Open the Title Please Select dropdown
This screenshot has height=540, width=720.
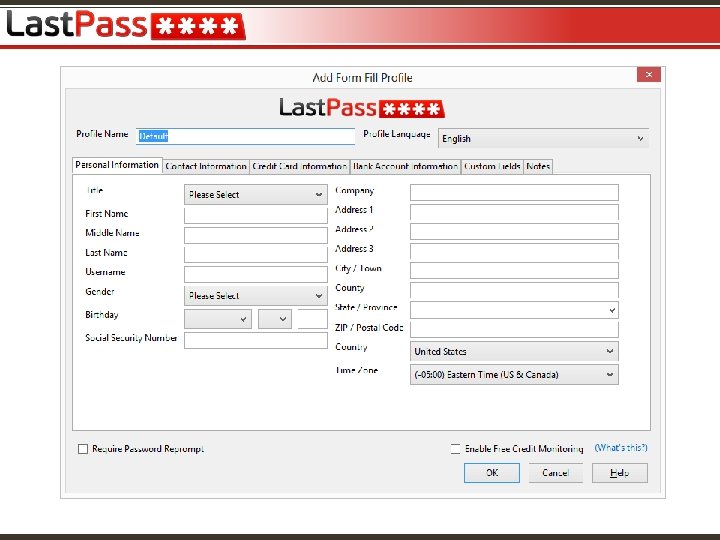pos(255,195)
